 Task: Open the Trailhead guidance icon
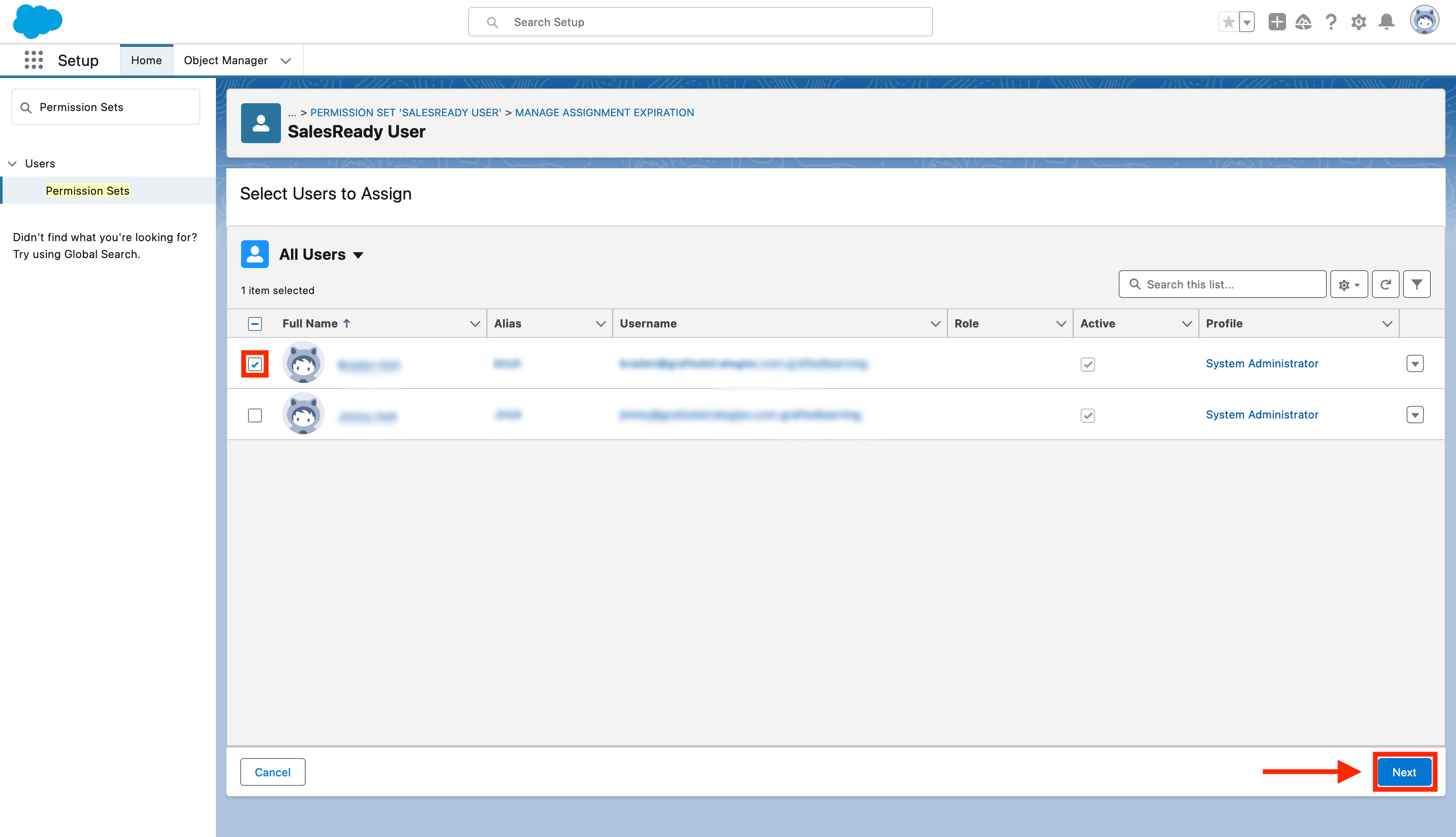point(1303,22)
